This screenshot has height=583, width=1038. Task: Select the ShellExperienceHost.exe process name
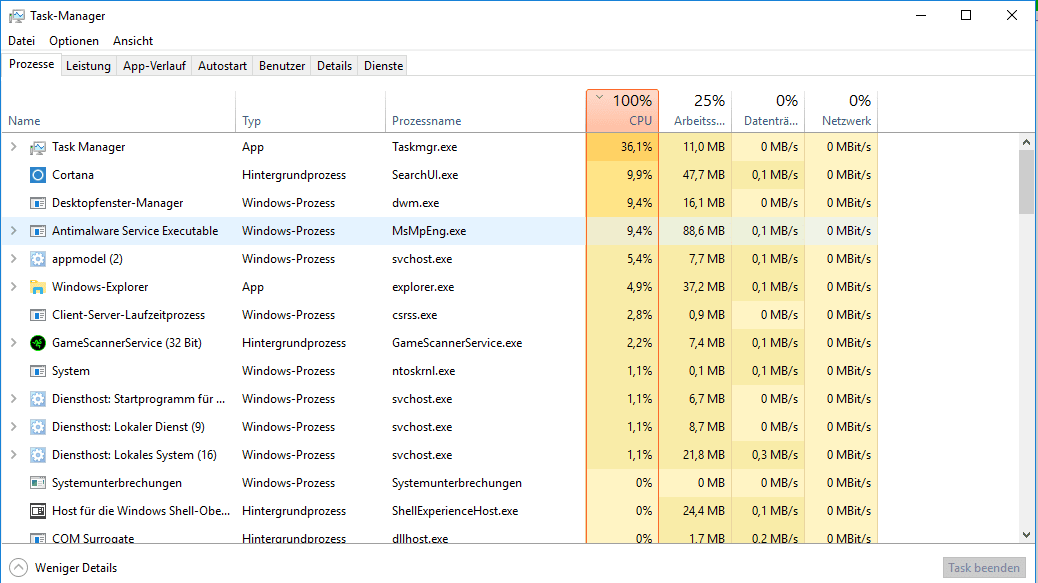[455, 511]
